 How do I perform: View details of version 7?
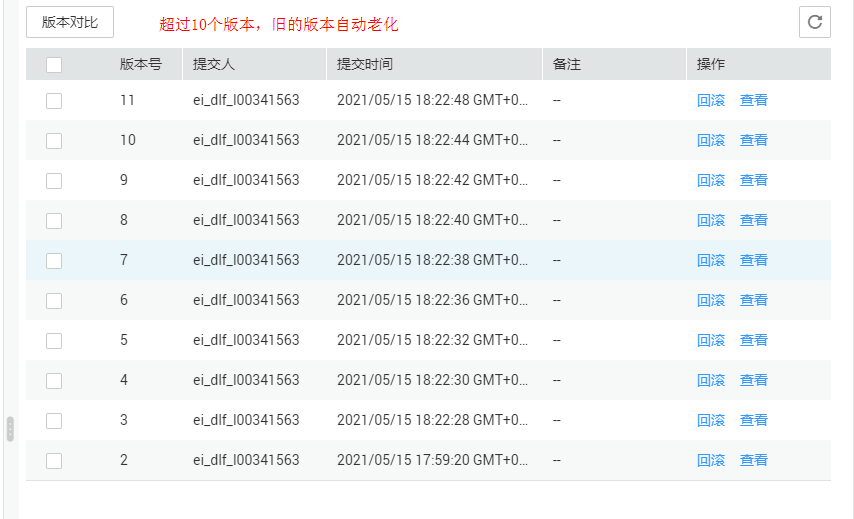(x=754, y=260)
